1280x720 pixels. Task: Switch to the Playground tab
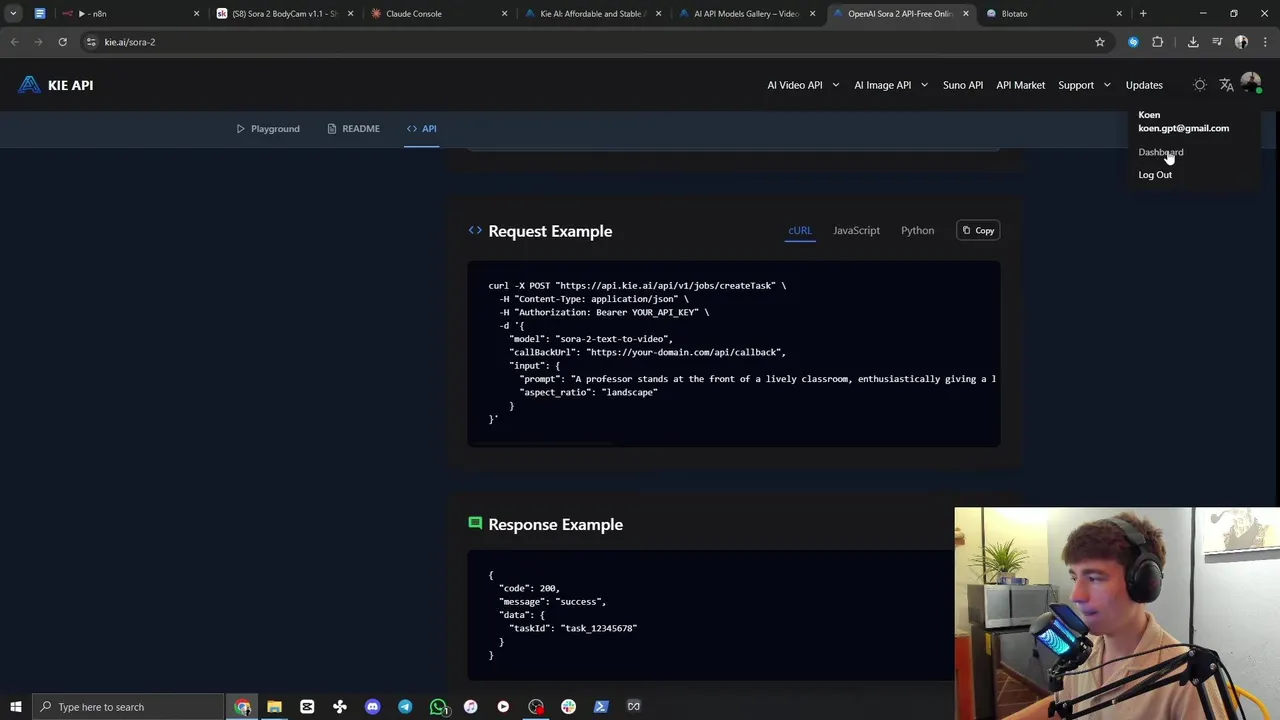(268, 129)
